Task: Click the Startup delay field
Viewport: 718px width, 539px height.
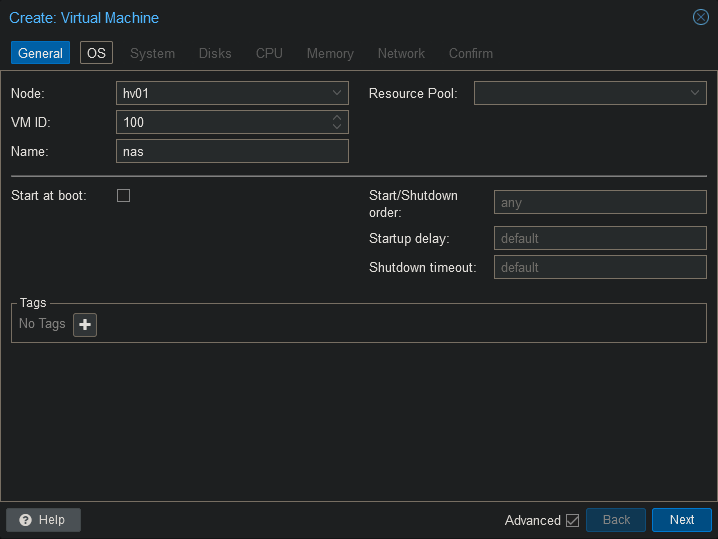Action: point(600,238)
